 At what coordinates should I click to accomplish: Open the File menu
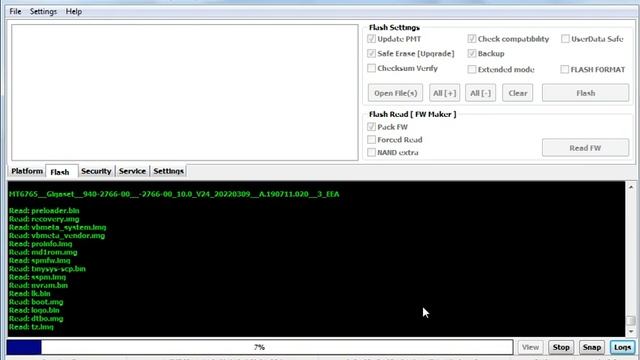[15, 11]
